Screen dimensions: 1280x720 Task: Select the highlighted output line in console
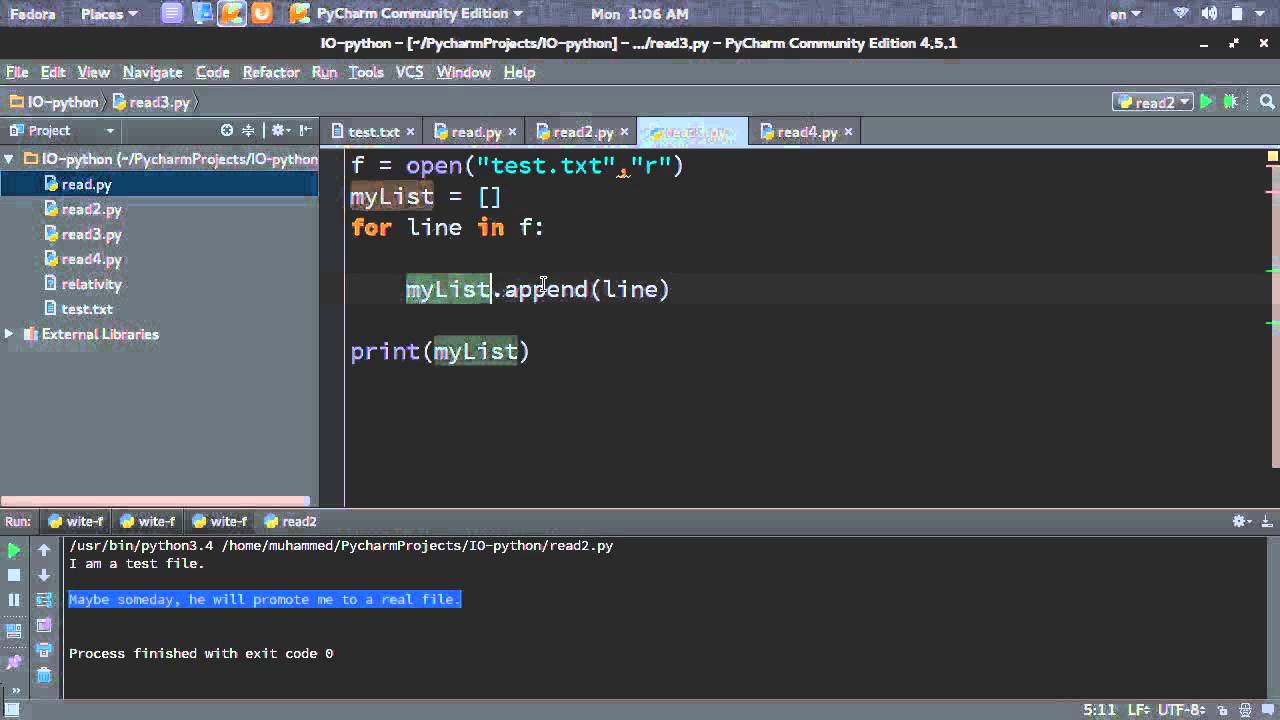pos(264,599)
